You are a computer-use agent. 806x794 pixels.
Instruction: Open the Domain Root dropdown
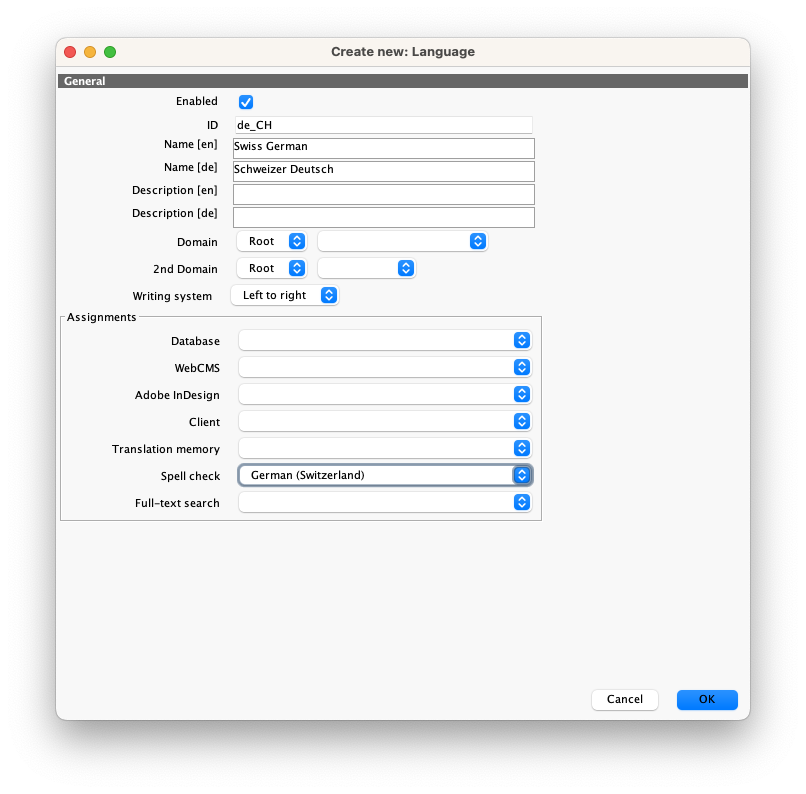point(271,241)
